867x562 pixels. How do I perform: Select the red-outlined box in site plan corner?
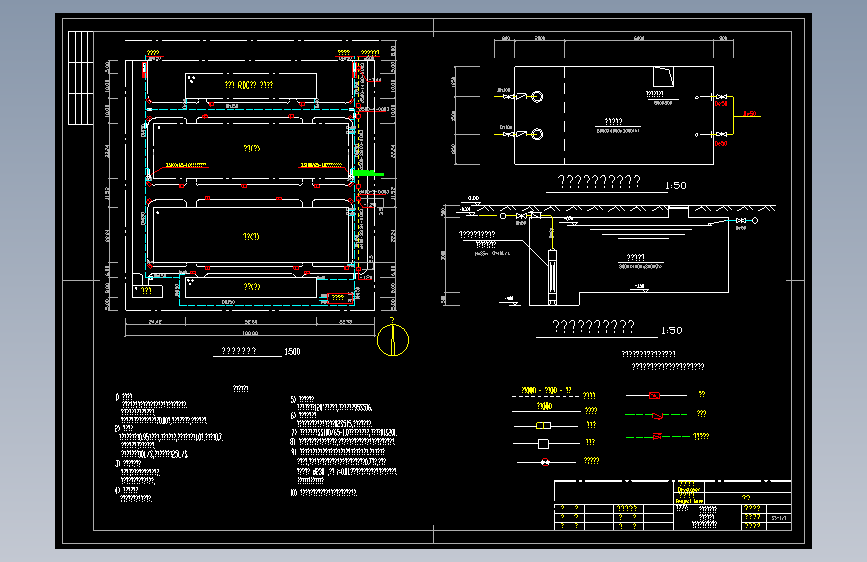pyautogui.click(x=340, y=298)
